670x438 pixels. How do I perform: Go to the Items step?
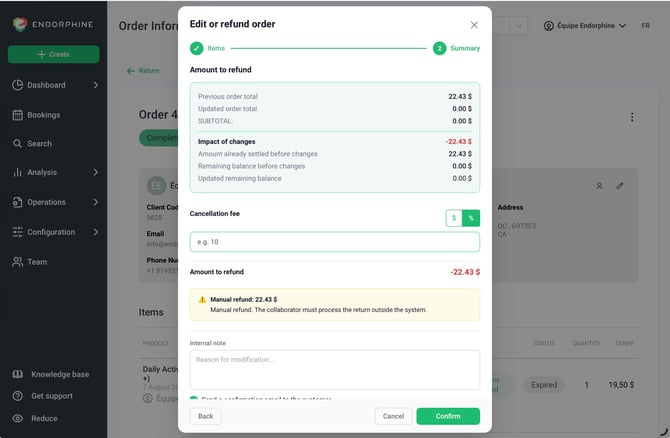coord(208,48)
